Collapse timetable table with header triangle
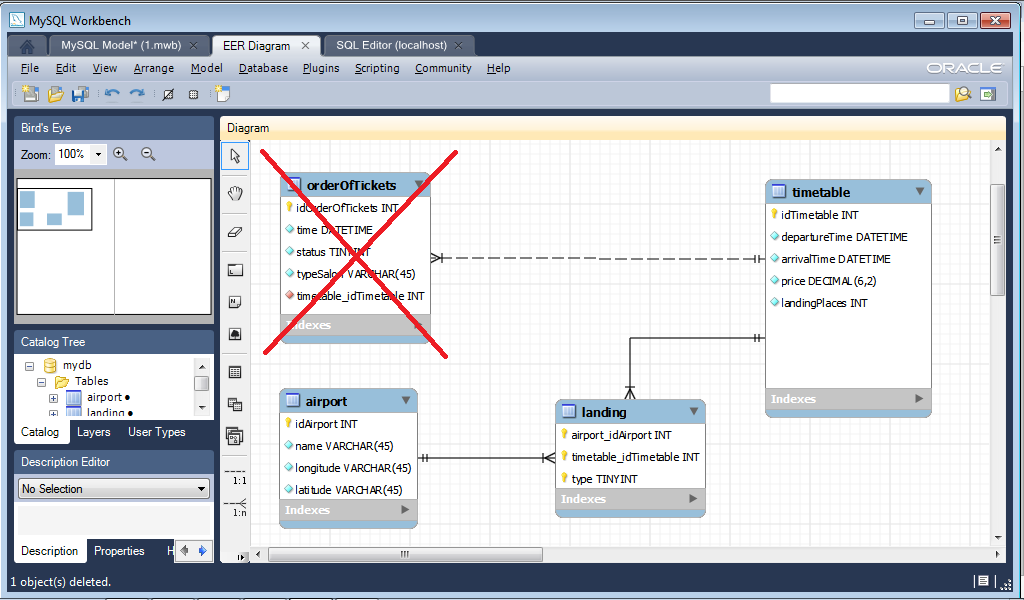 920,191
